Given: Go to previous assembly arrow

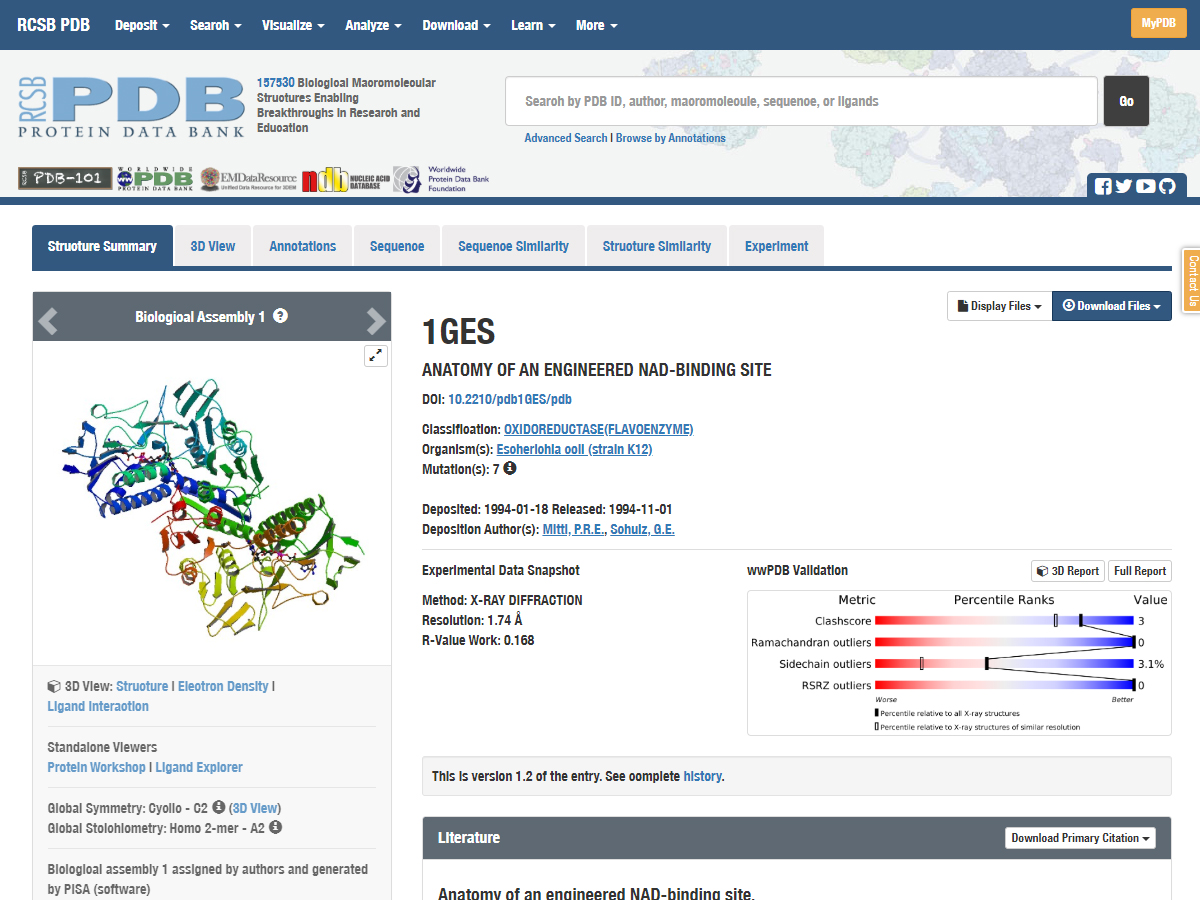Looking at the screenshot, I should point(48,320).
